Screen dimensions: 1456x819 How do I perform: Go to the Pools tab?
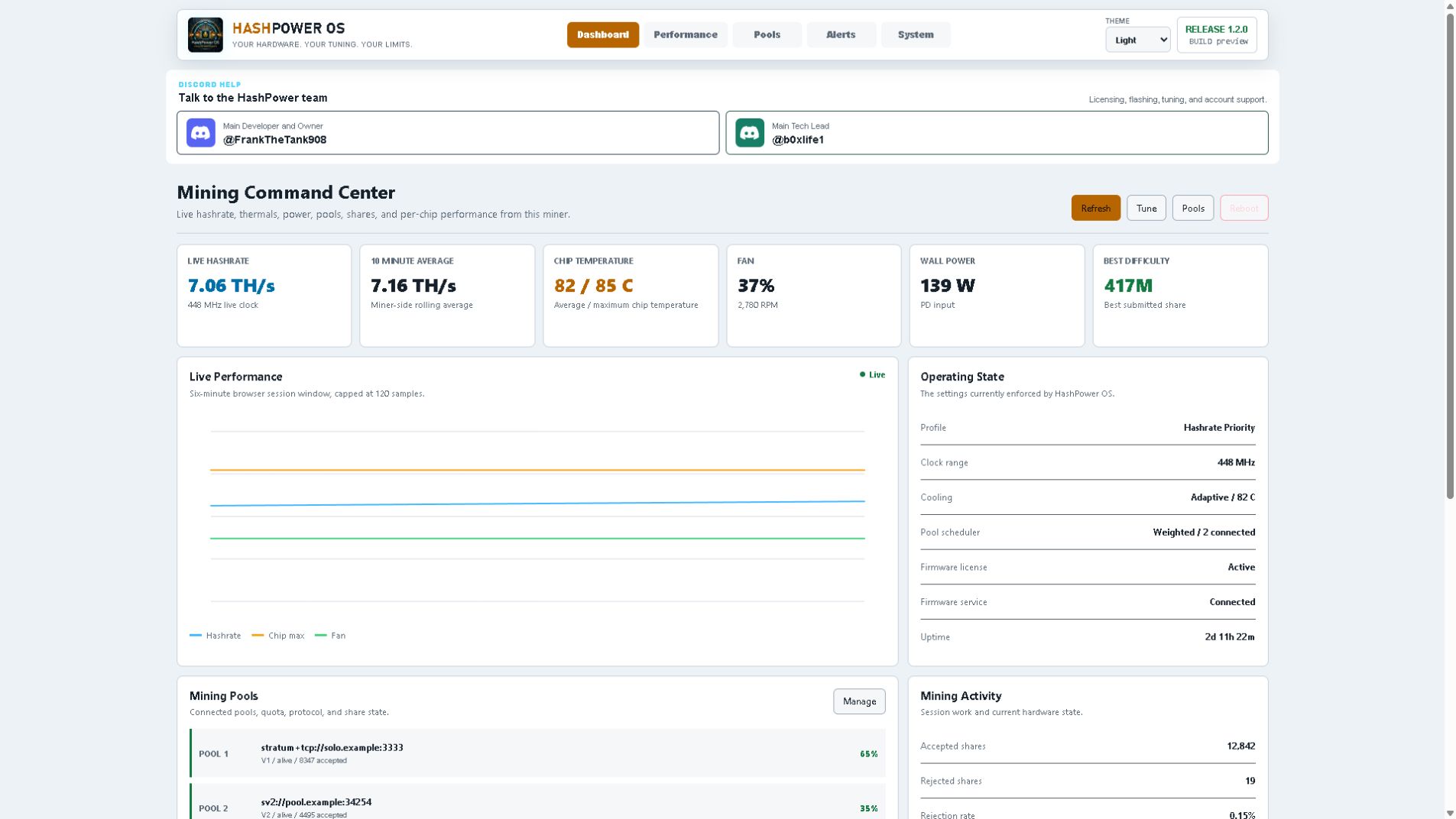767,35
